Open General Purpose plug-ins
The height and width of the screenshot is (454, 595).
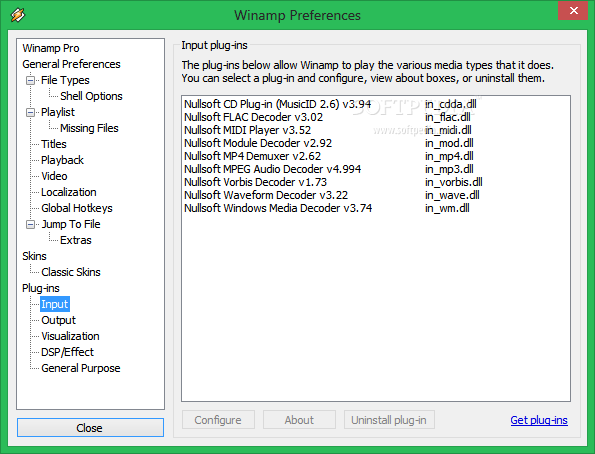pos(80,368)
